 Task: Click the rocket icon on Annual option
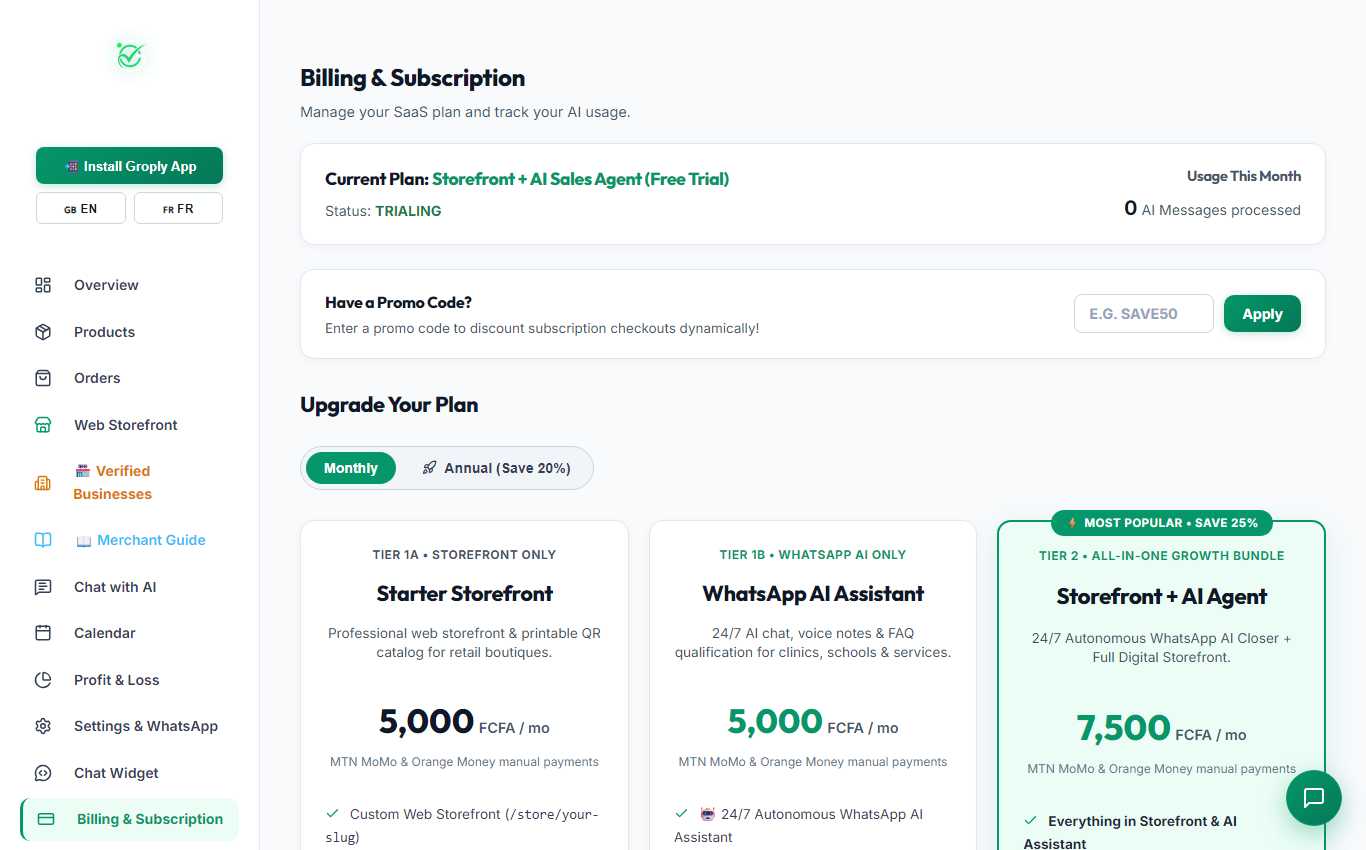429,468
